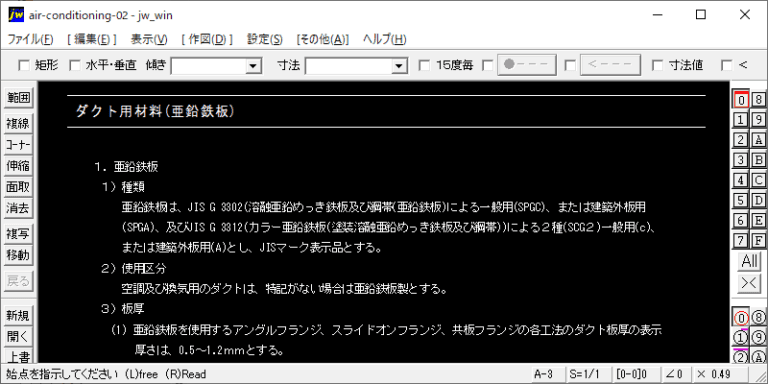Select the 伸縮 stretch tool
The image size is (768, 384).
click(18, 166)
